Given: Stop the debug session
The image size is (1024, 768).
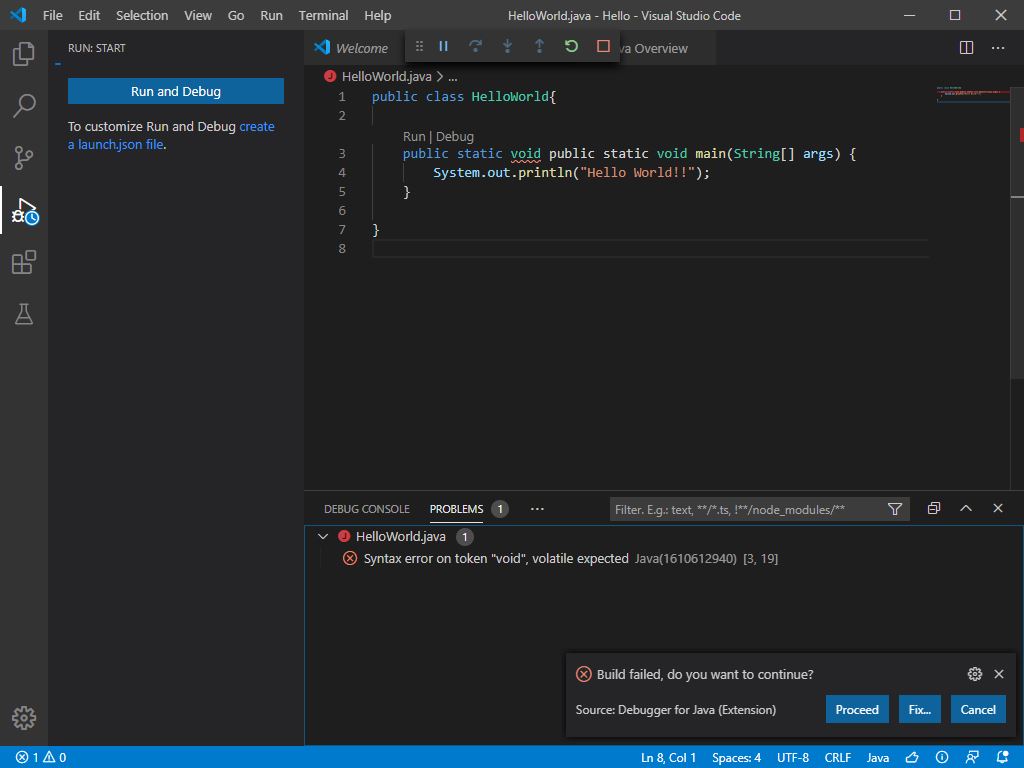Looking at the screenshot, I should [603, 46].
